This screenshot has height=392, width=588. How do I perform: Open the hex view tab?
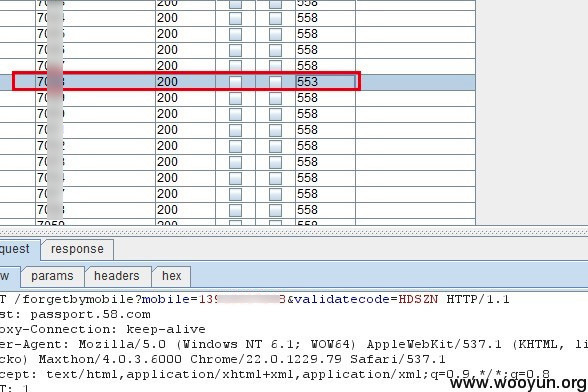click(x=171, y=276)
